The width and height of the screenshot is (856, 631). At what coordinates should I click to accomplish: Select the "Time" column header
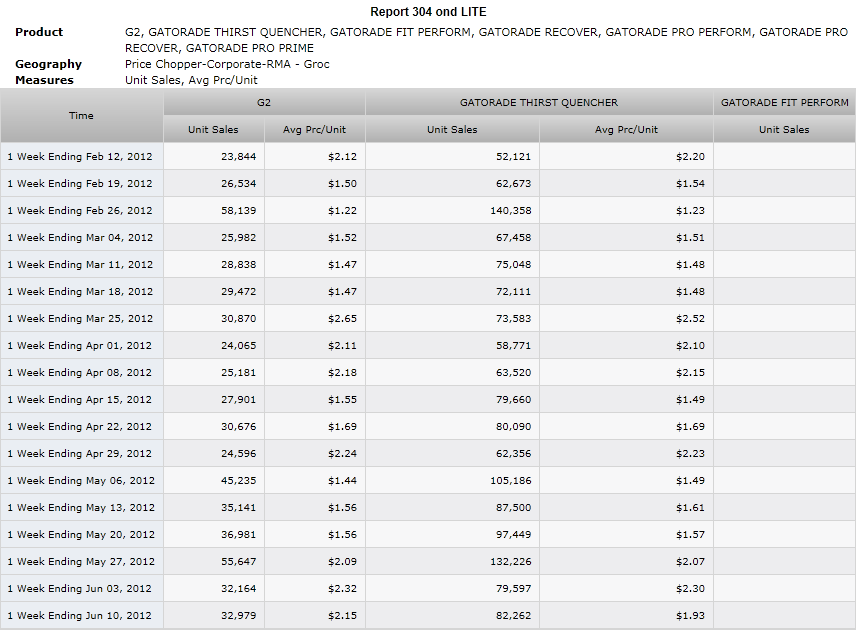81,116
